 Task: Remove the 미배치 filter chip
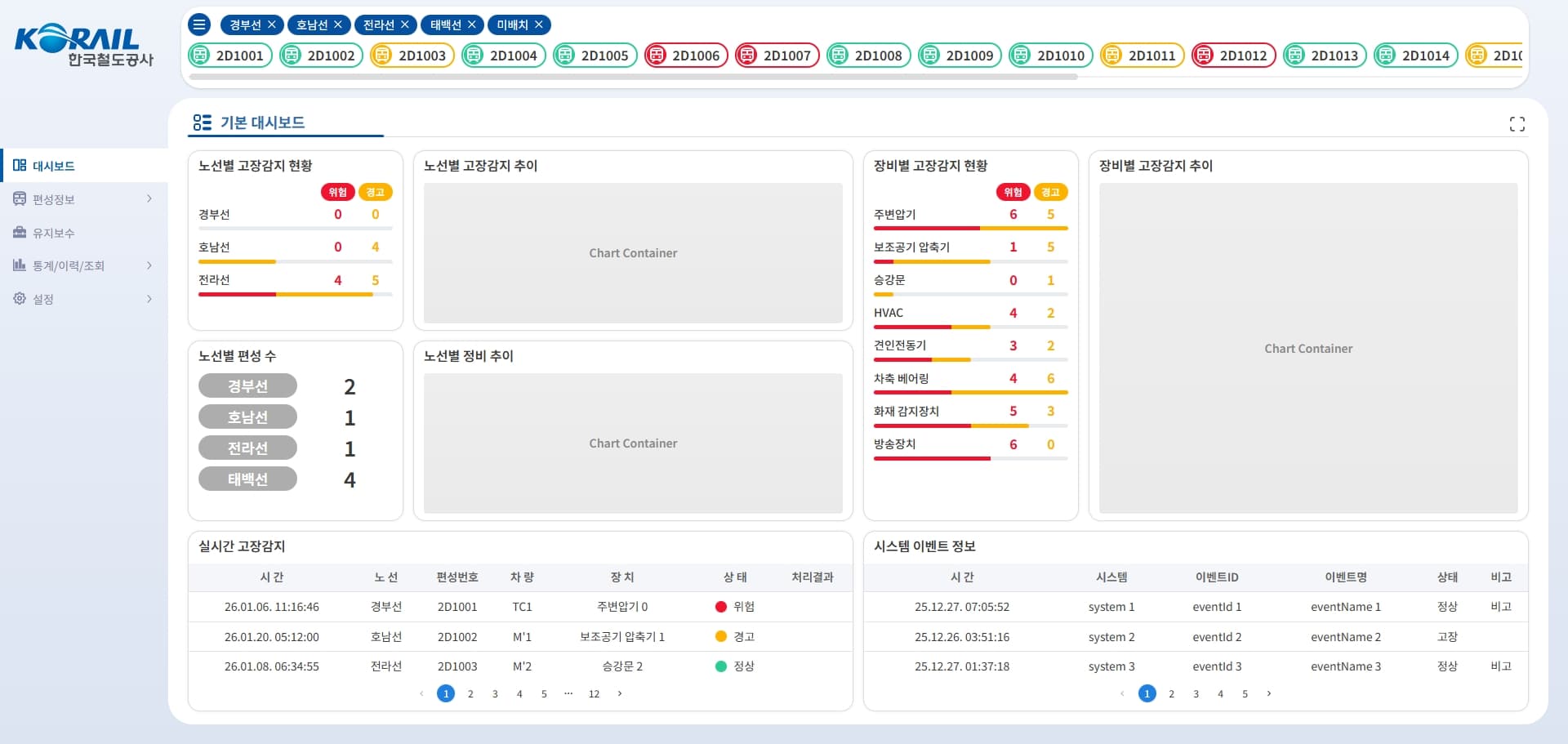click(539, 25)
